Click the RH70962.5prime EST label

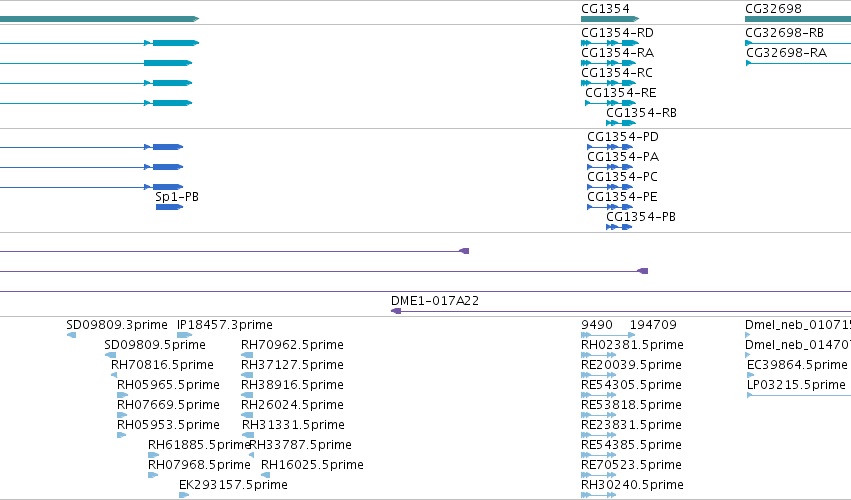pos(292,345)
